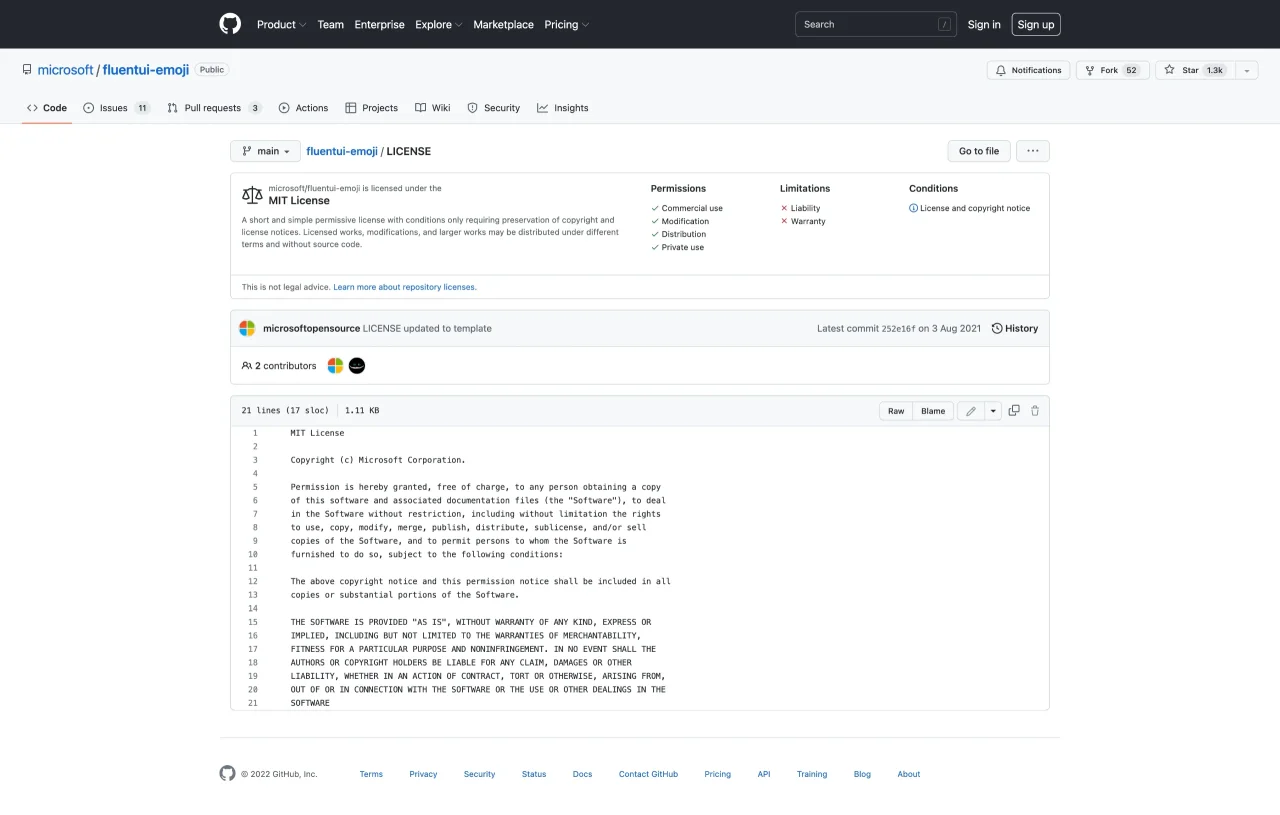Click the Raw button

click(896, 411)
